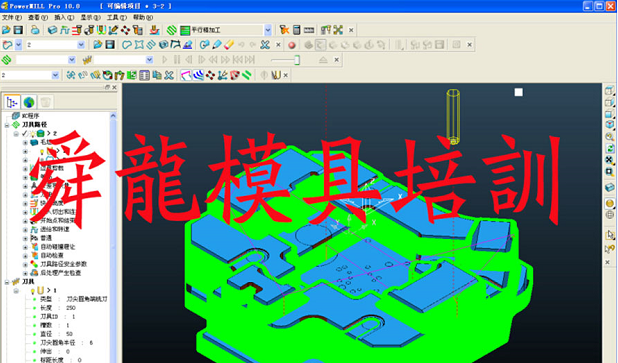Click the toolpath strategies green icon
The image size is (618, 363).
click(171, 30)
